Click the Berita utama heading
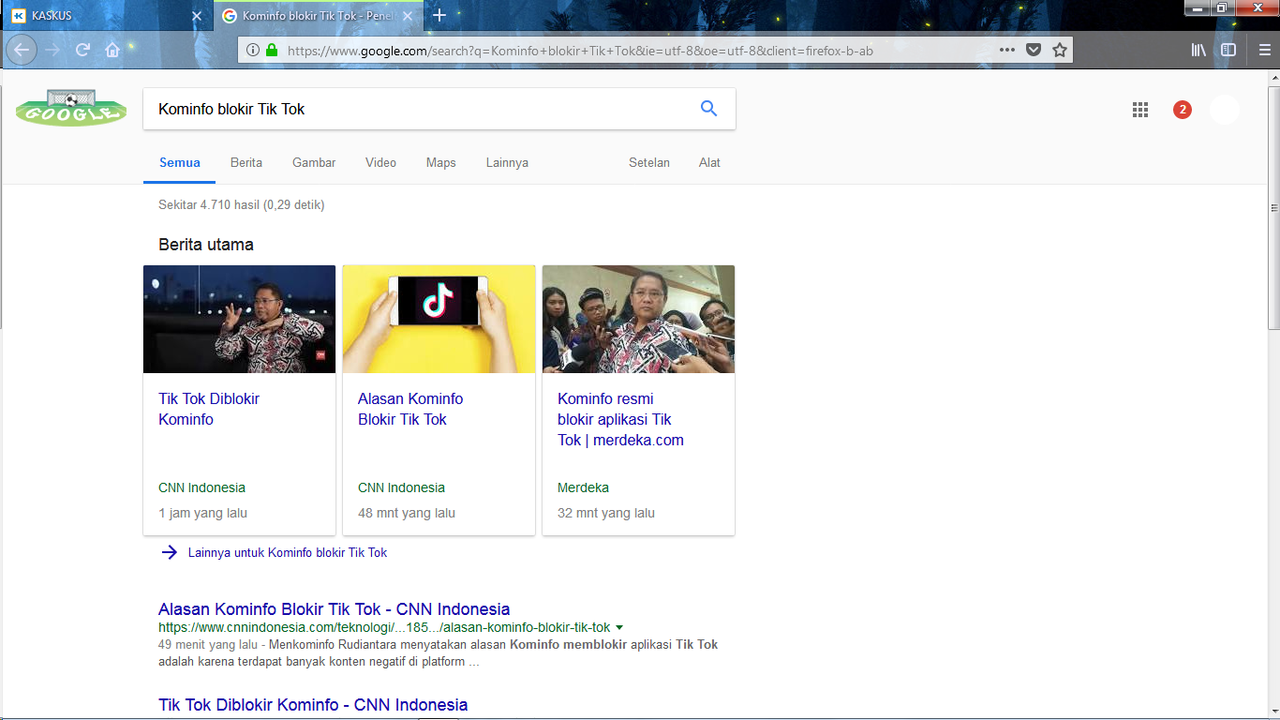 [x=206, y=244]
